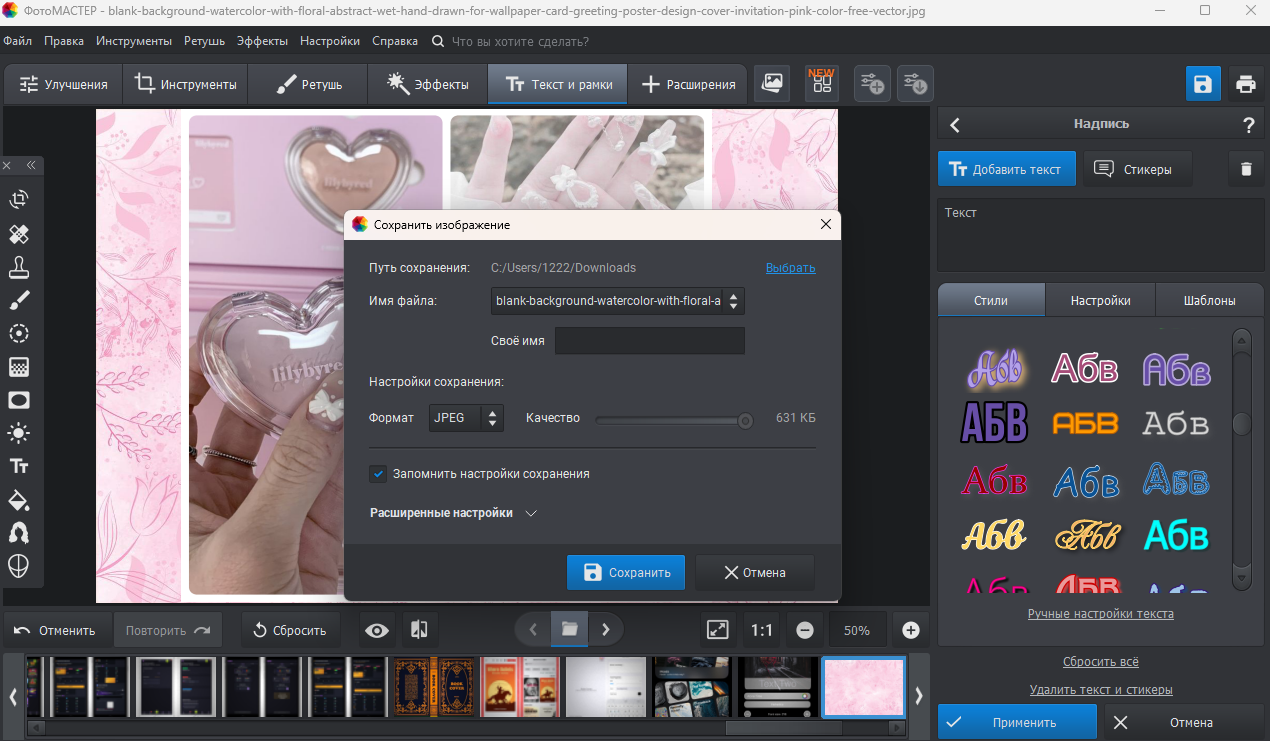The height and width of the screenshot is (741, 1270).
Task: Select the radial filter dotted-circle tool
Action: coord(19,333)
